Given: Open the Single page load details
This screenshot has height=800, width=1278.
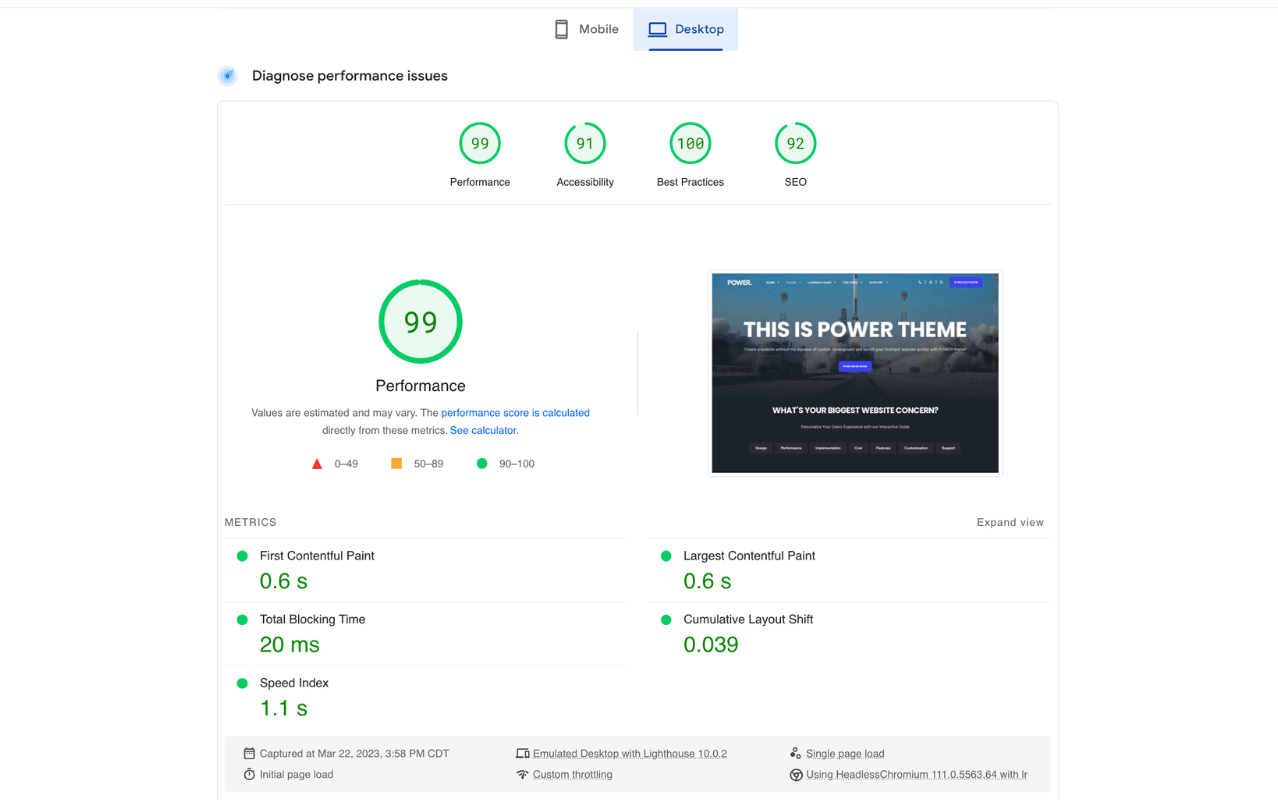Looking at the screenshot, I should 845,754.
